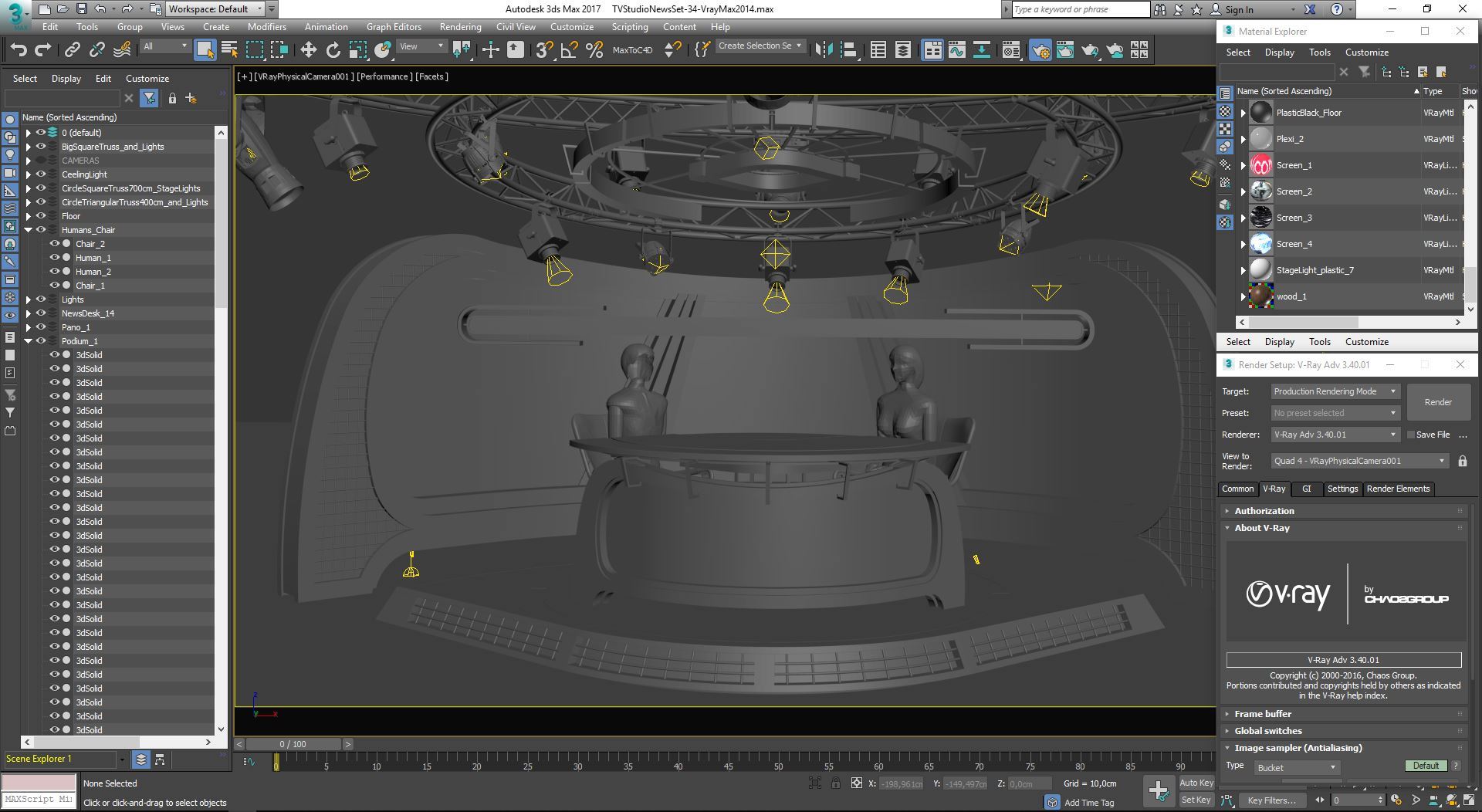Expand the Global switches rollout
This screenshot has height=812, width=1482.
[x=1268, y=731]
